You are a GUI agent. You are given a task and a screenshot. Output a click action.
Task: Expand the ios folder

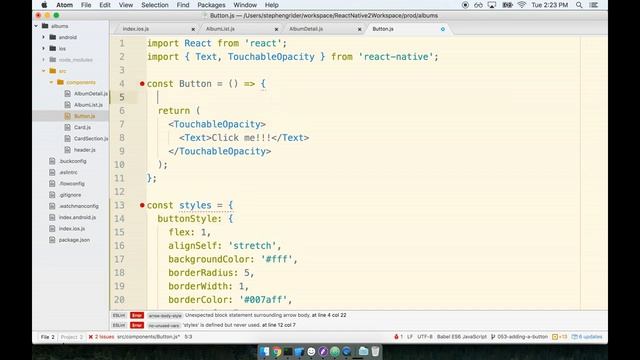(44, 49)
